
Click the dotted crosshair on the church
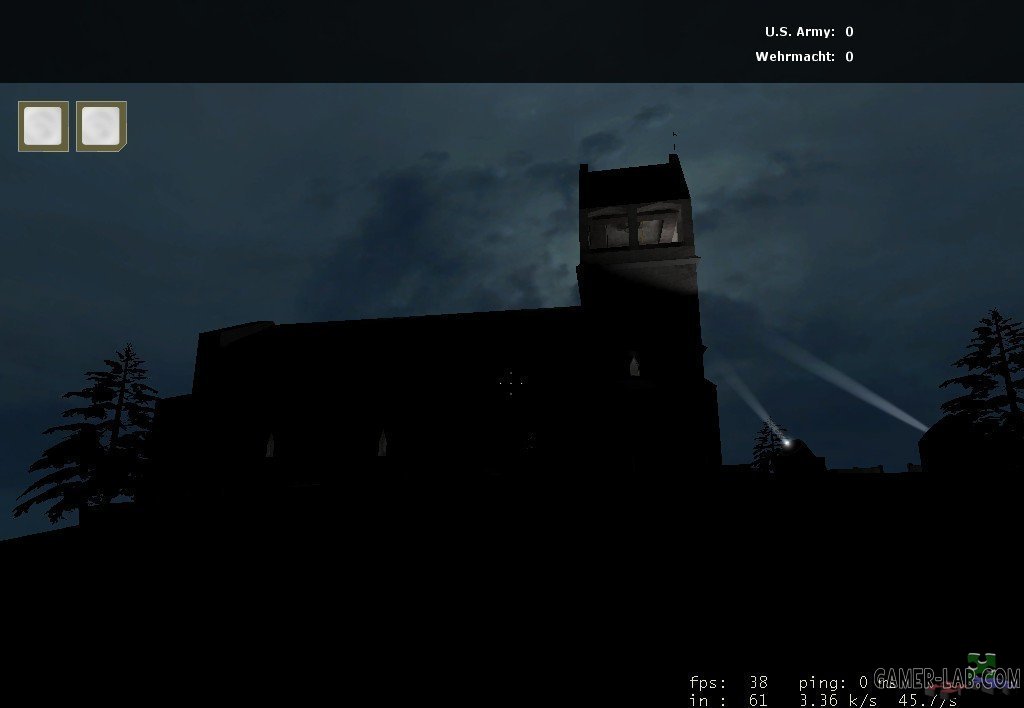[x=511, y=383]
